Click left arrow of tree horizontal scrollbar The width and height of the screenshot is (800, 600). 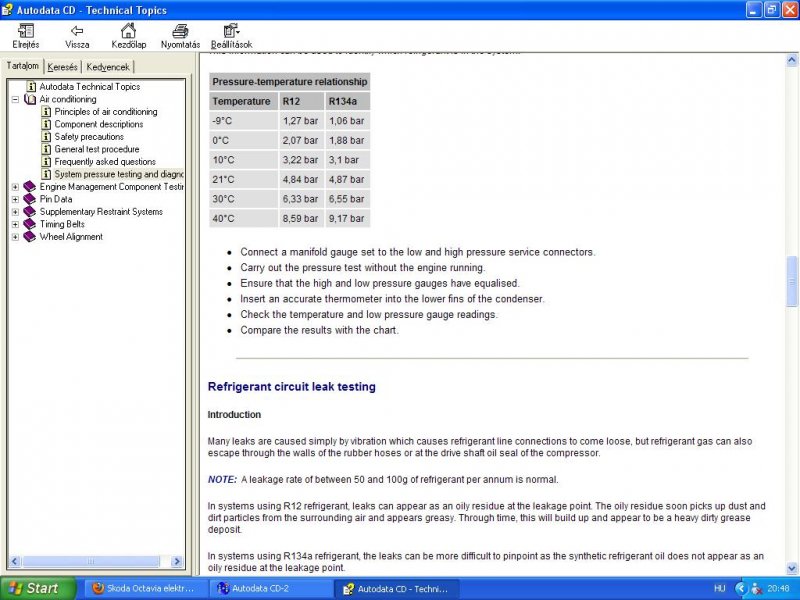point(14,561)
